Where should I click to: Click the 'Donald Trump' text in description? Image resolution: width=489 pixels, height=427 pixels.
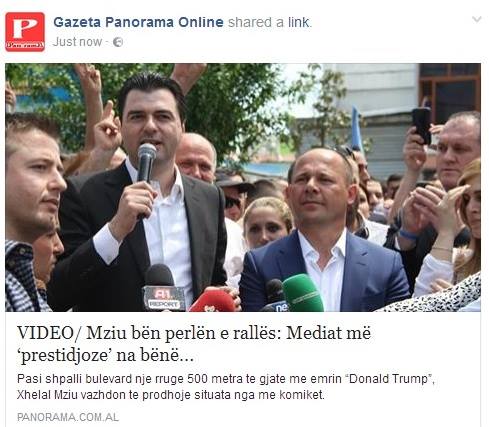pyautogui.click(x=388, y=379)
